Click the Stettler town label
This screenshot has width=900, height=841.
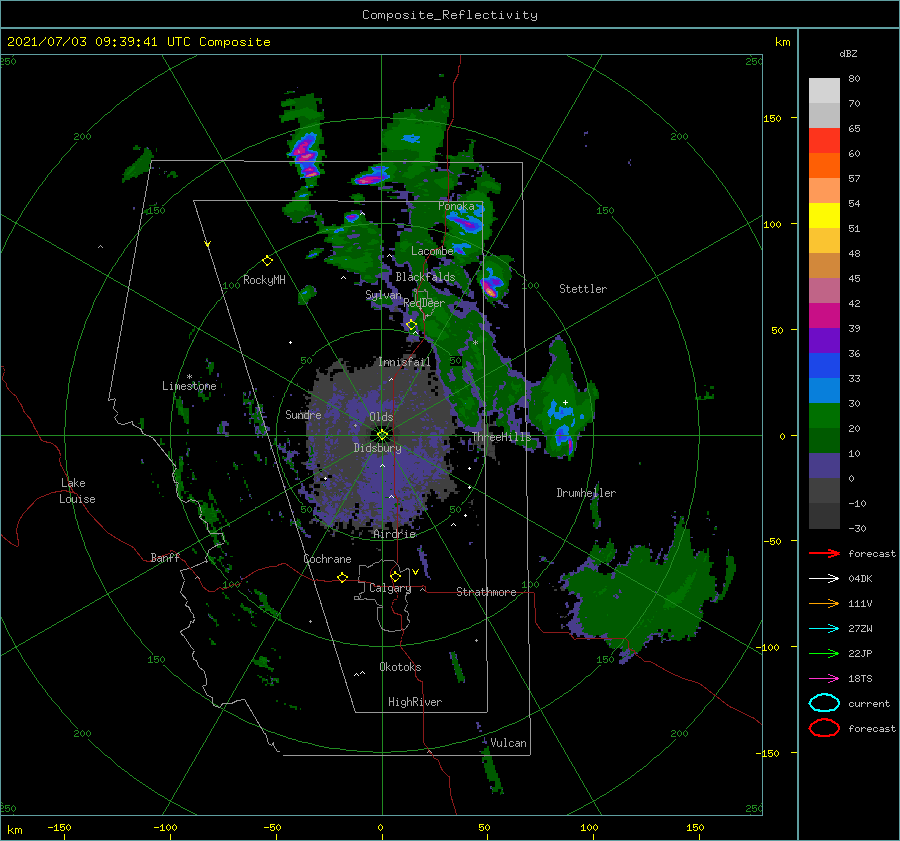coord(583,289)
